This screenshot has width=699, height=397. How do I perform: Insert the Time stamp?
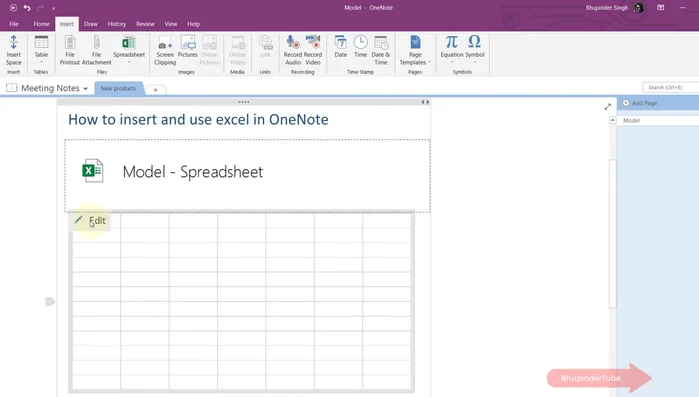point(360,47)
